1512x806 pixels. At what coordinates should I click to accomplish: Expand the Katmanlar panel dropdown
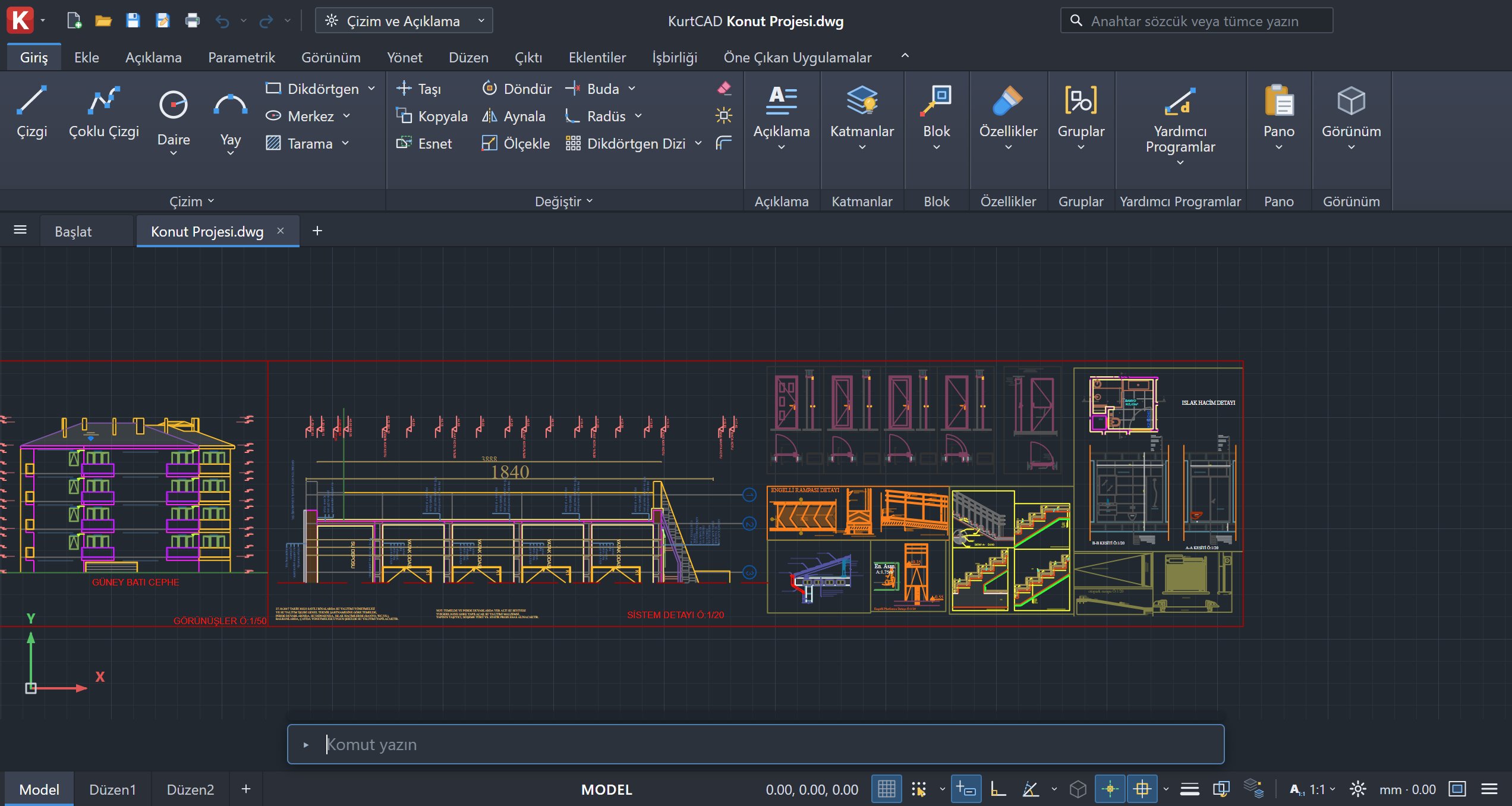point(862,147)
